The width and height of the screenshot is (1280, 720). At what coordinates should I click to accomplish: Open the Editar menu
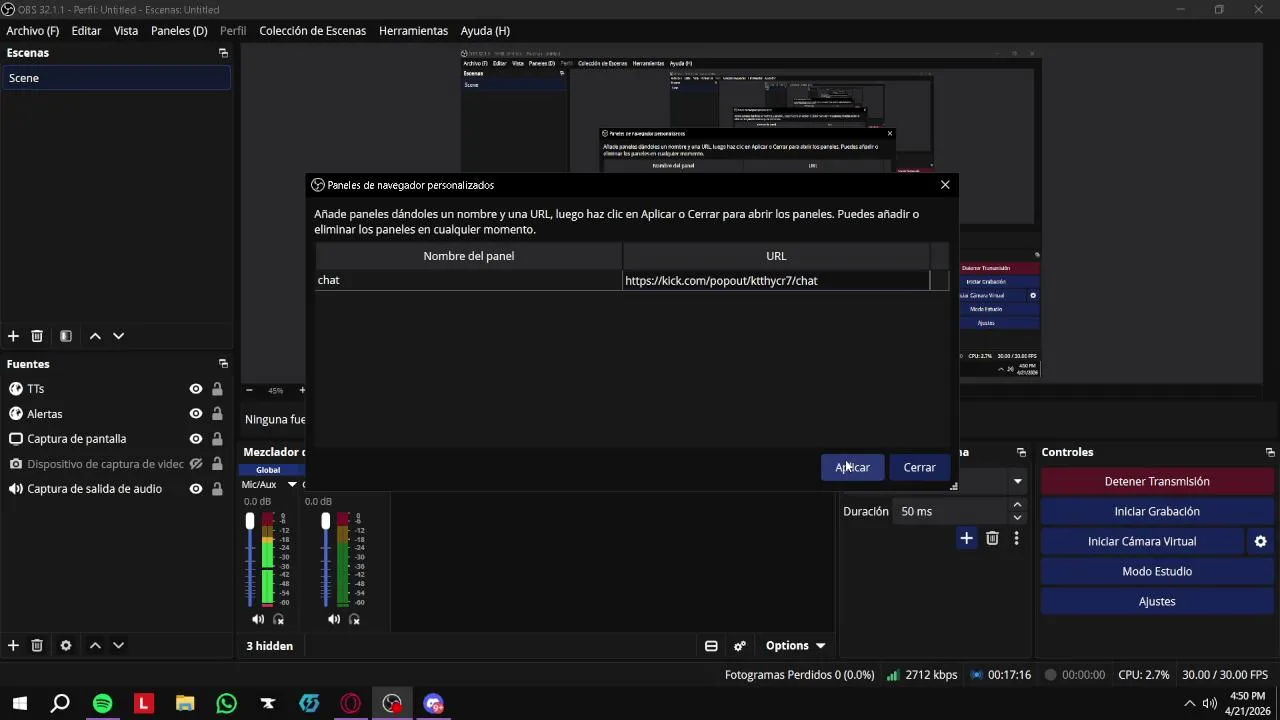[86, 31]
